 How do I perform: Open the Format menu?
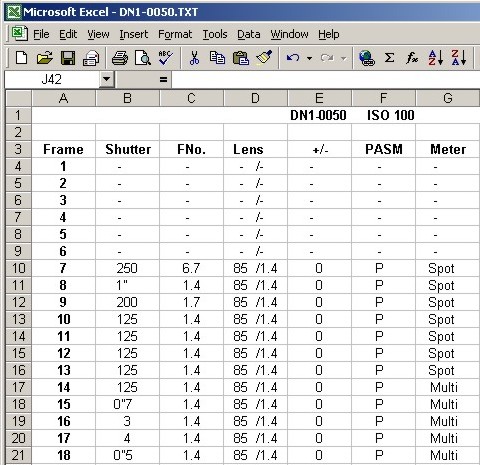(x=175, y=34)
